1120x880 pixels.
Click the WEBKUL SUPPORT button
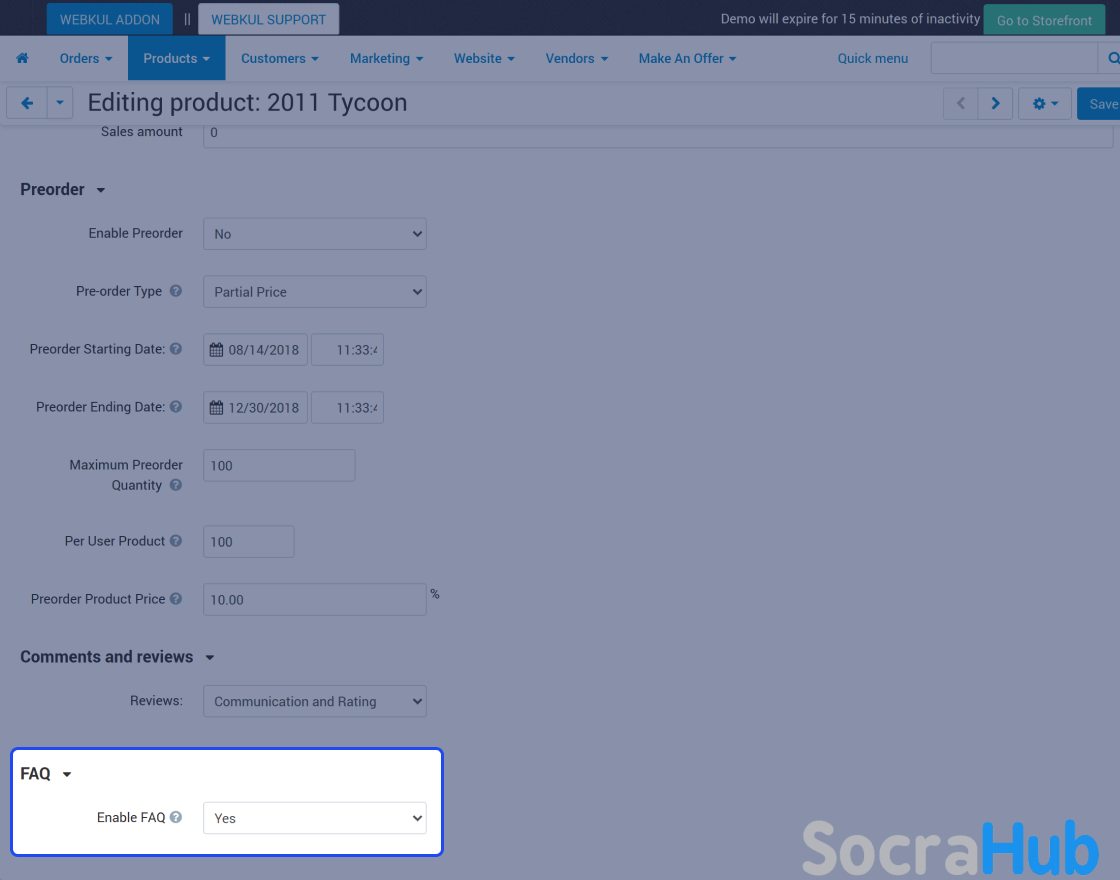pyautogui.click(x=268, y=19)
